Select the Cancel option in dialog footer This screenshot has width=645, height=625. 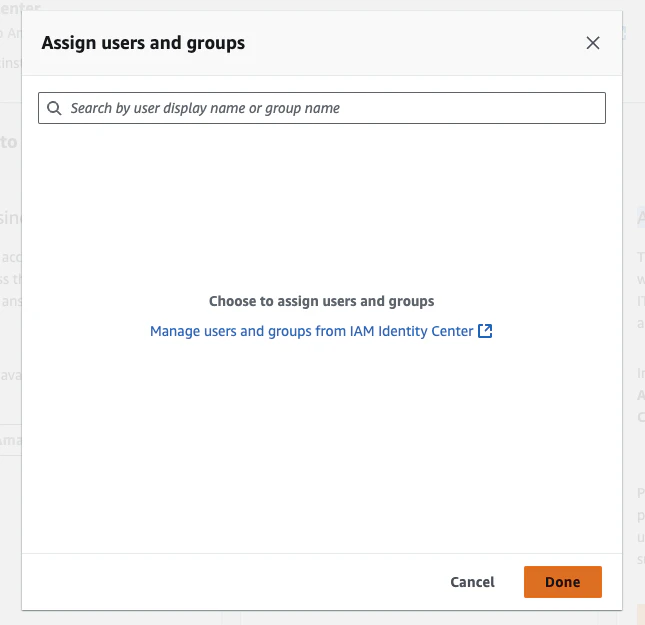(472, 582)
